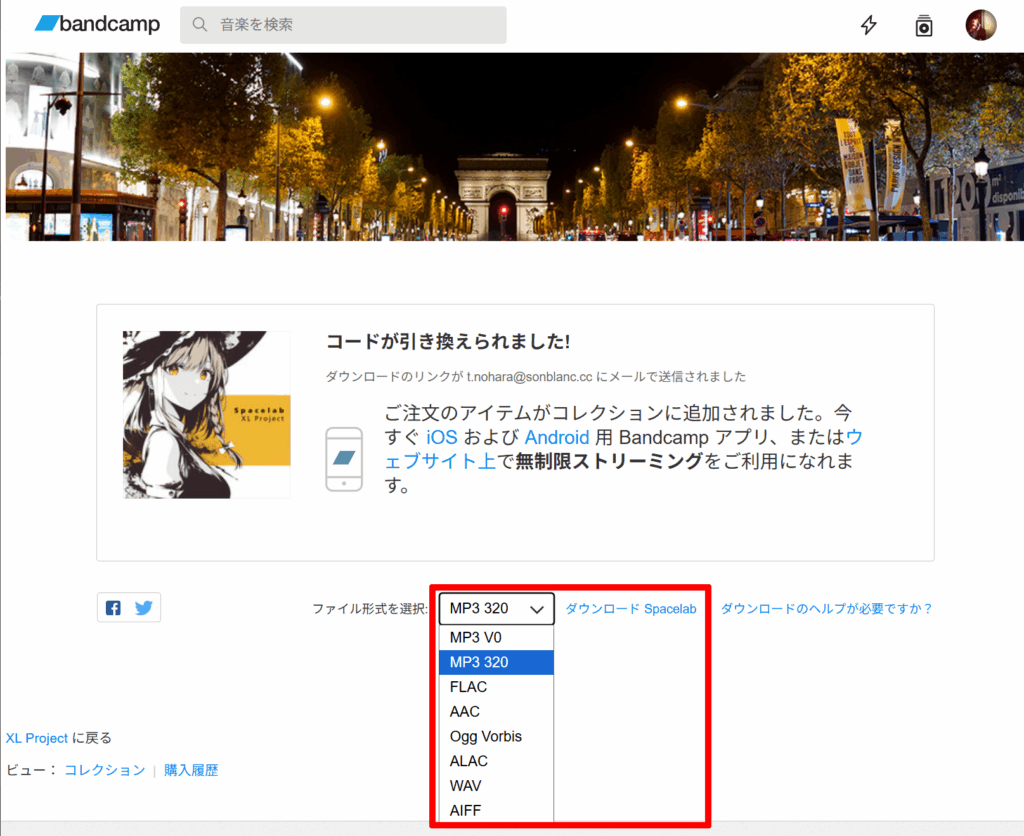
Task: Share via the Facebook icon
Action: tap(113, 608)
